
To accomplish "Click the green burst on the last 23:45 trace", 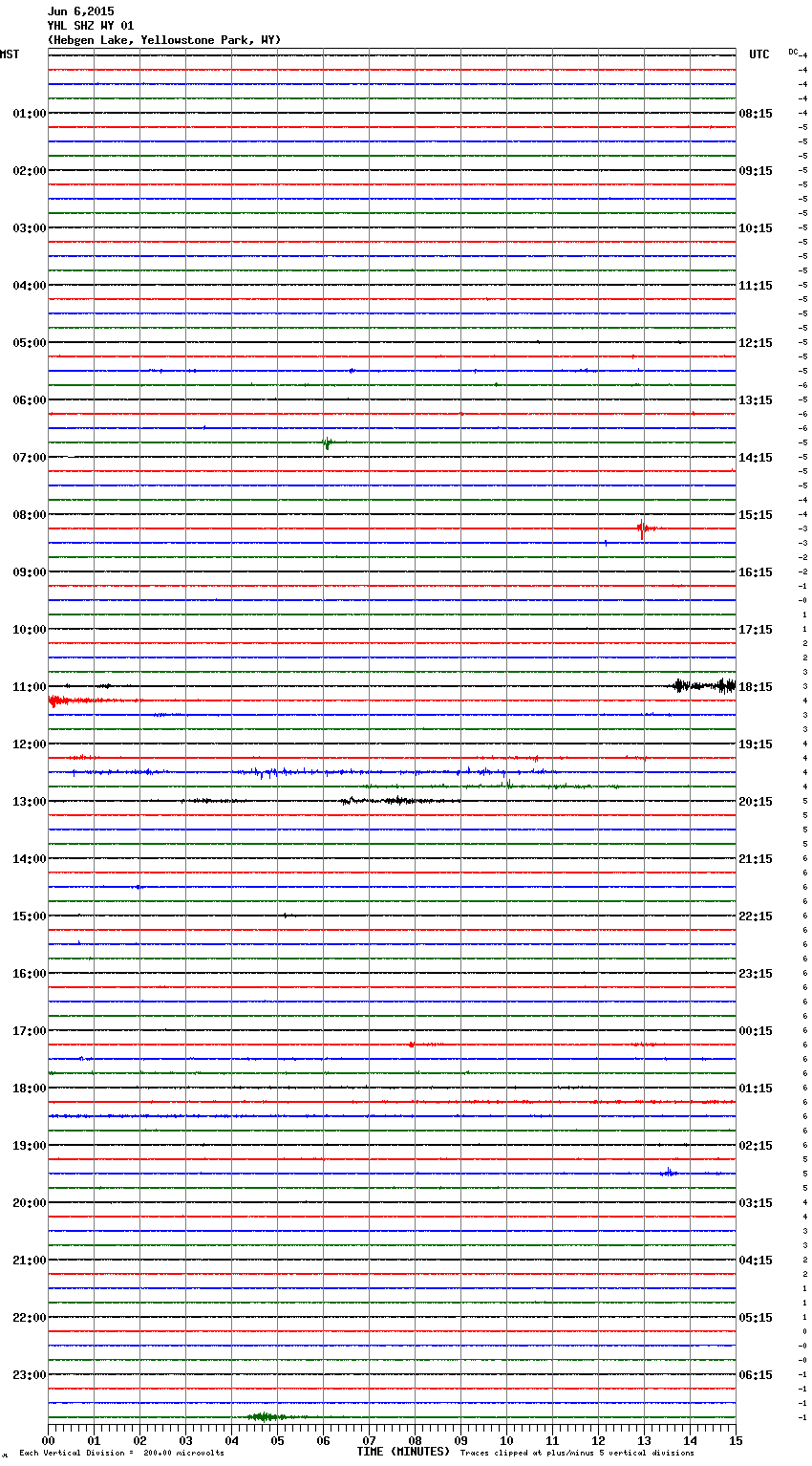I will pos(266,1416).
